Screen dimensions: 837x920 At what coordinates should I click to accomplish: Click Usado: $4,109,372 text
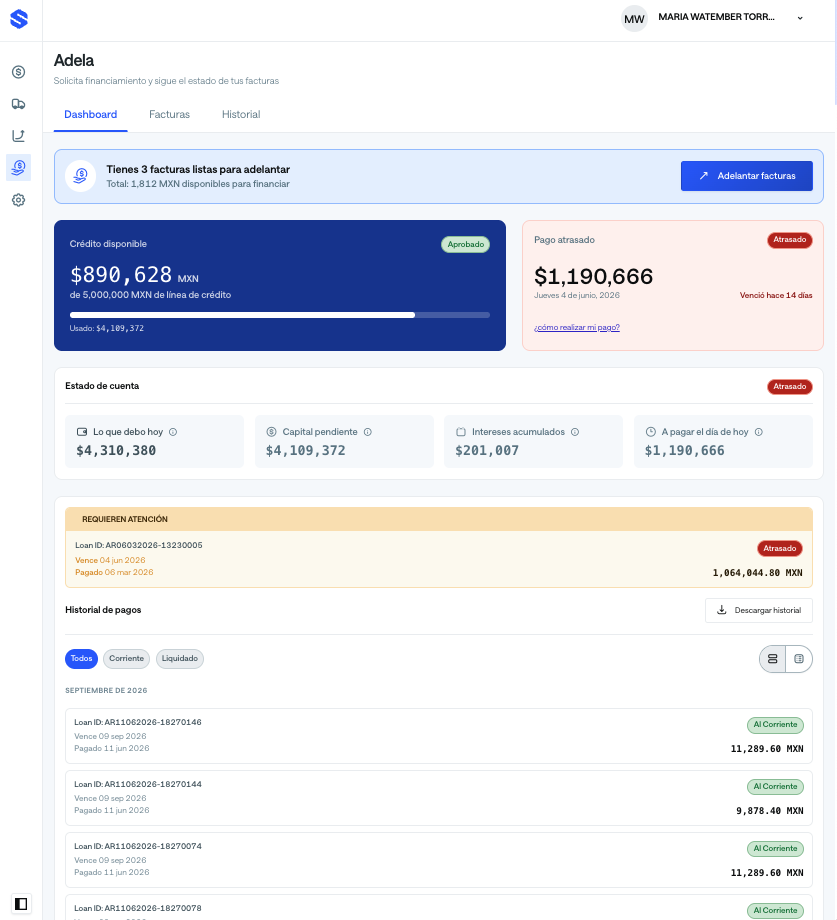coord(107,329)
